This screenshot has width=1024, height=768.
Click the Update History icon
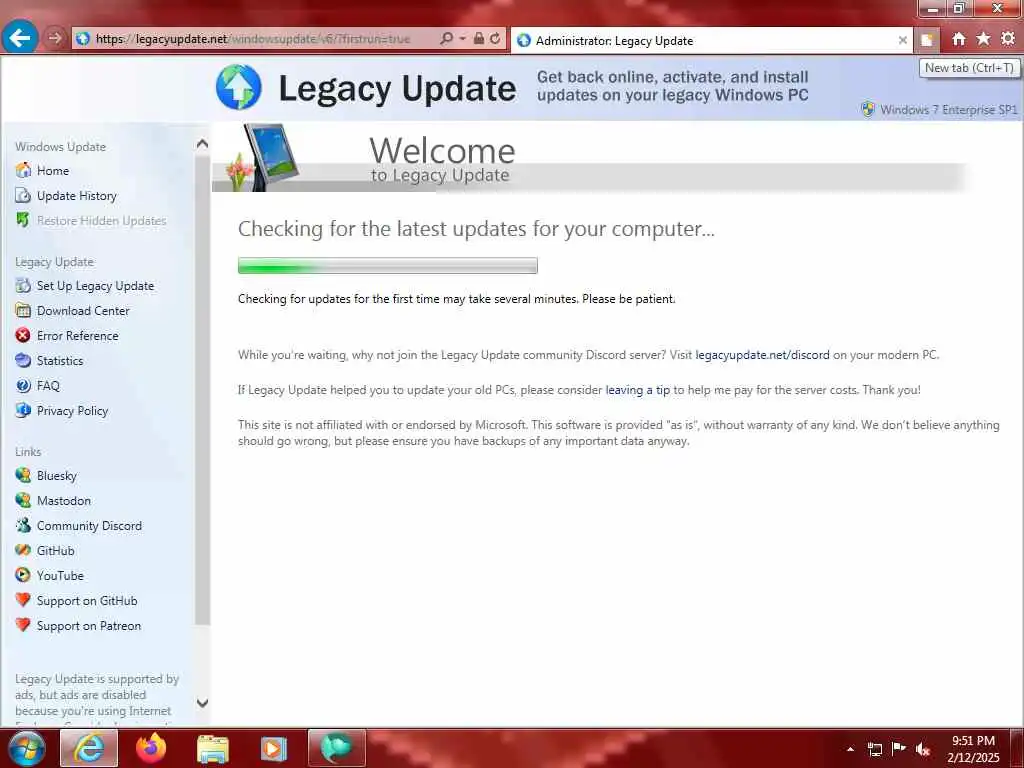pos(23,195)
